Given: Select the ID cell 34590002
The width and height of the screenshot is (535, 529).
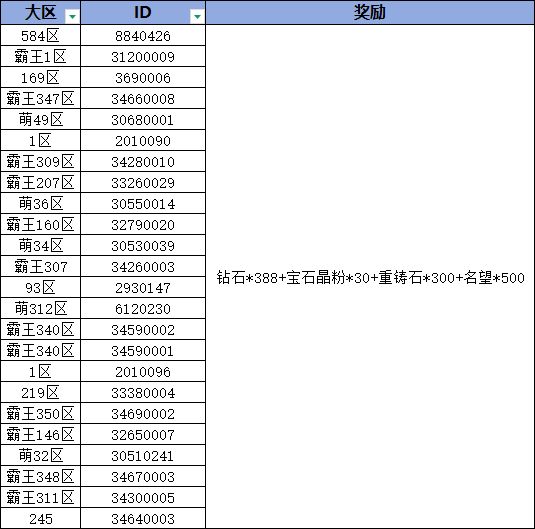Looking at the screenshot, I should pos(143,329).
